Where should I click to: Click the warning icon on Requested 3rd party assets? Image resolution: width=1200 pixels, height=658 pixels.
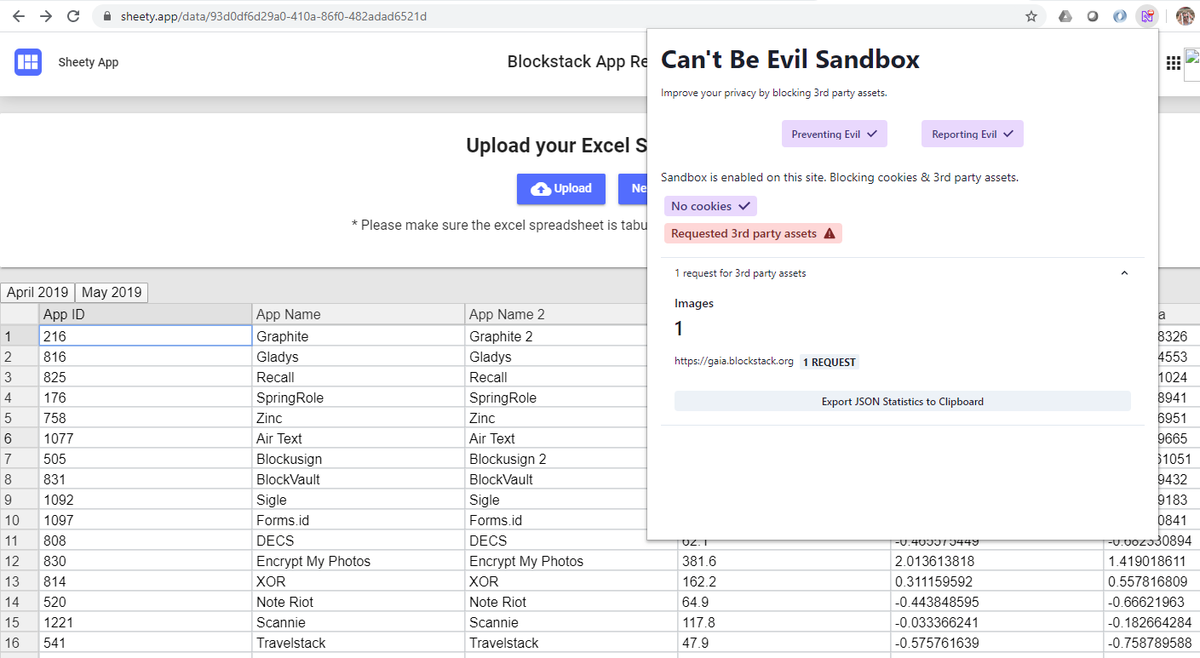click(829, 234)
